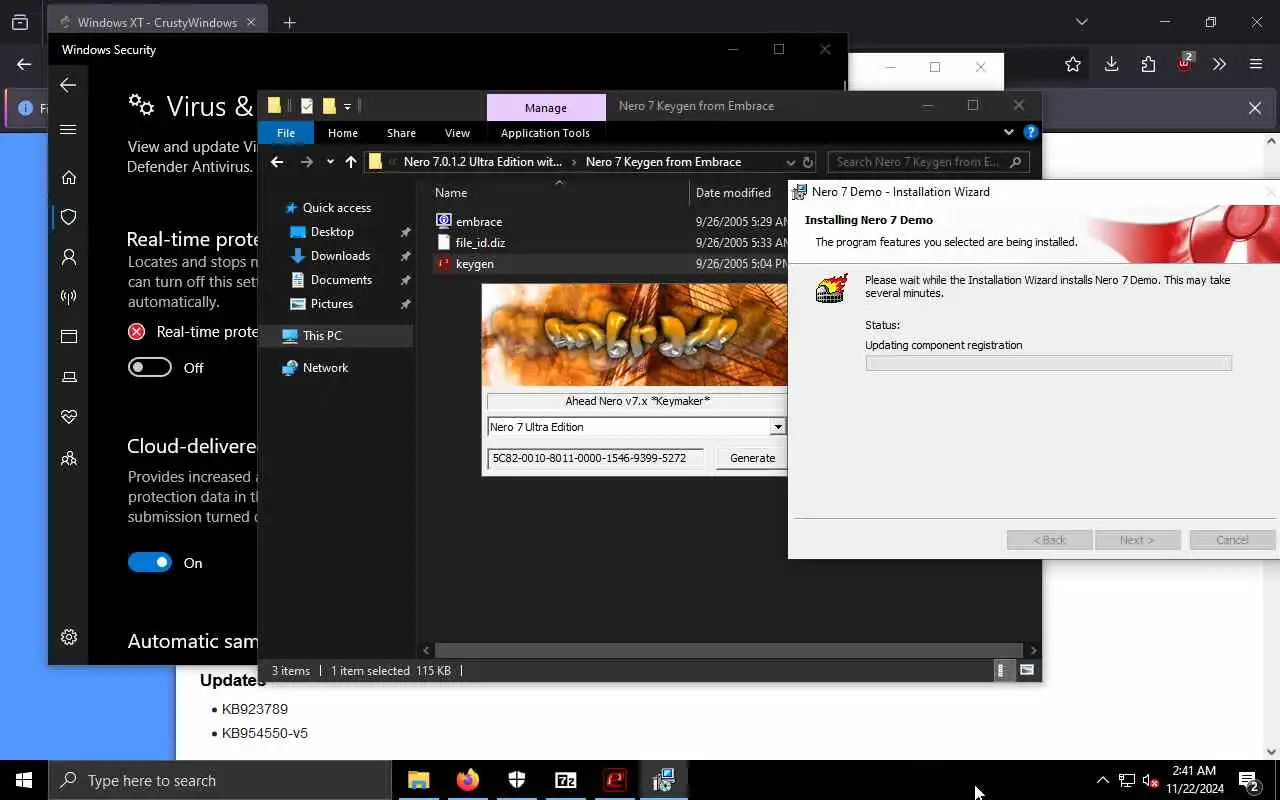
Task: Click generated serial number field
Action: pos(595,458)
